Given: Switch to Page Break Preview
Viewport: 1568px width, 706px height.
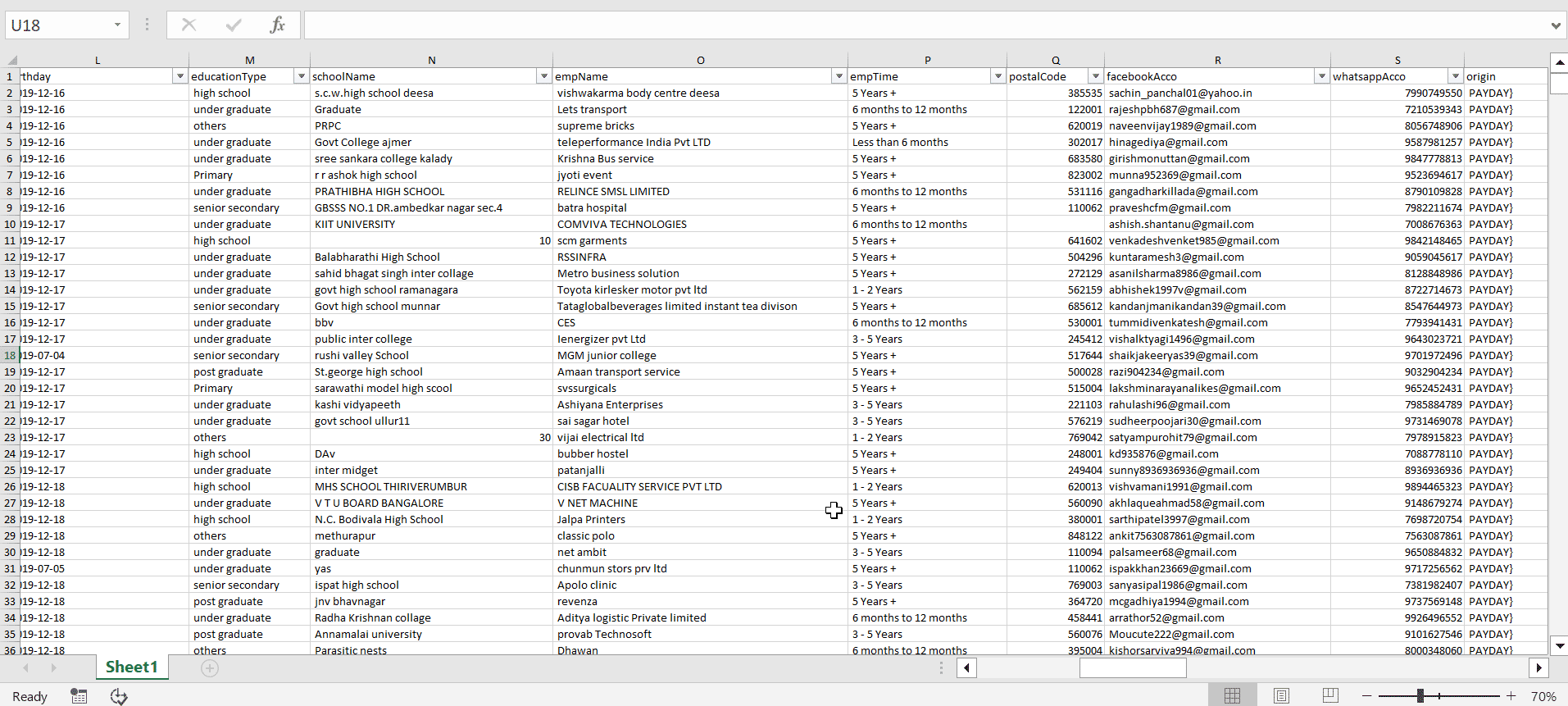Looking at the screenshot, I should 1330,696.
